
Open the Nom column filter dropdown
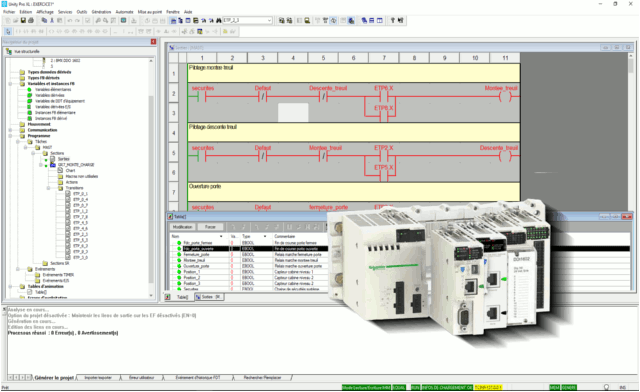click(221, 236)
